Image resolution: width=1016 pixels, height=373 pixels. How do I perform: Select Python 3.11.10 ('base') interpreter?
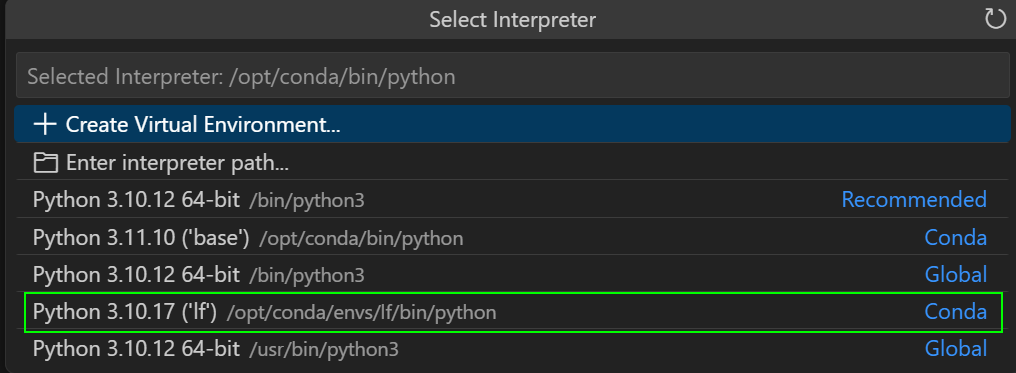click(x=513, y=238)
